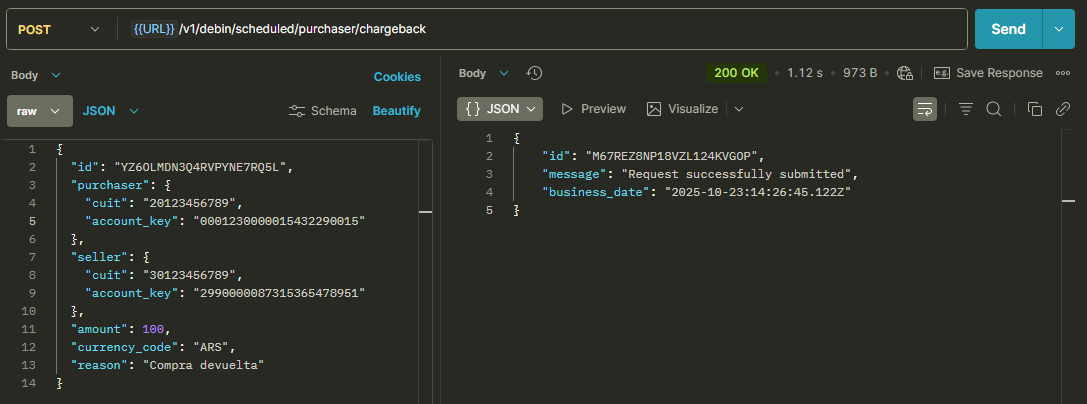Click the response history clock icon
Viewport: 1087px width, 404px height.
[x=534, y=73]
